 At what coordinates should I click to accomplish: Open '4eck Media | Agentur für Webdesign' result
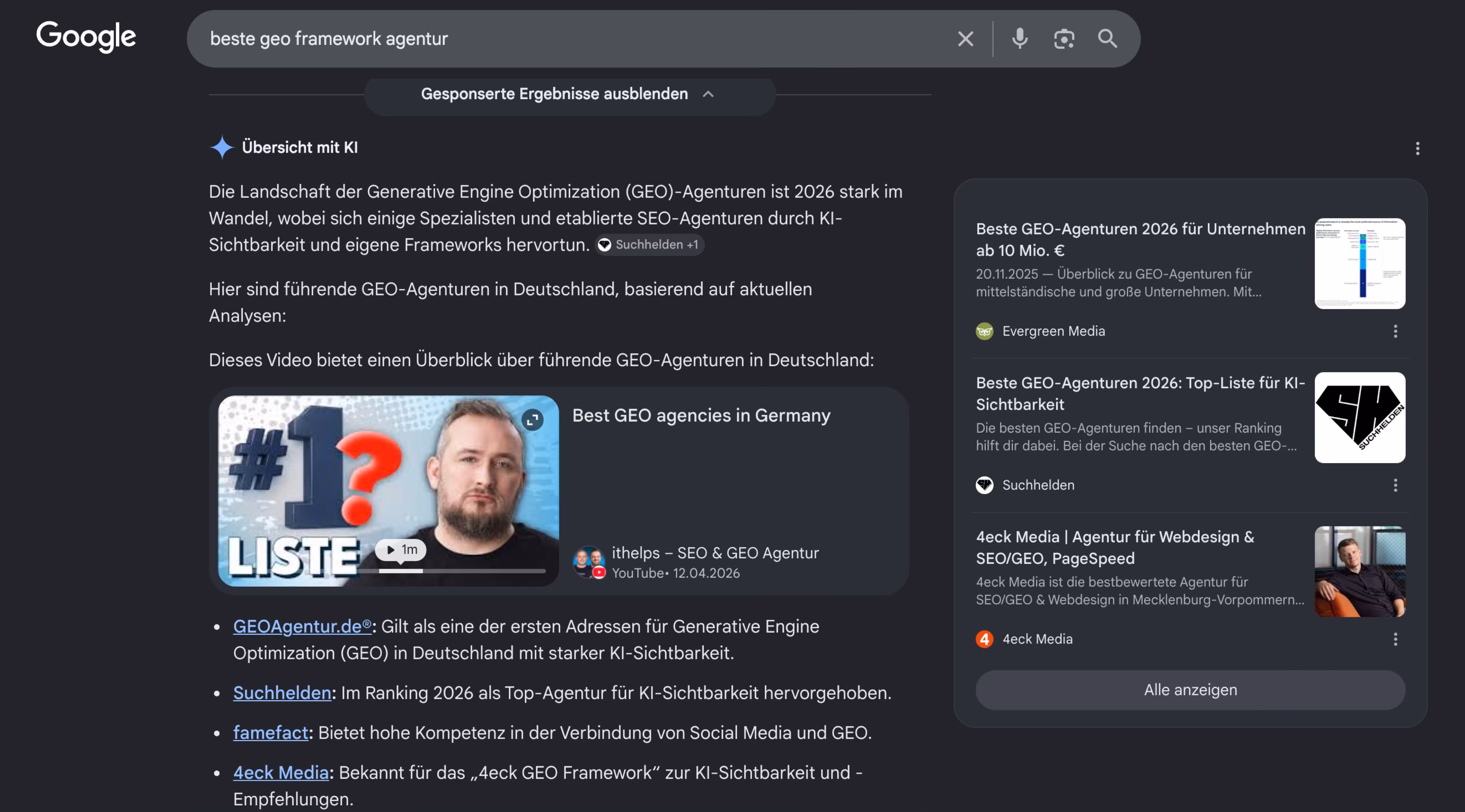(1115, 548)
